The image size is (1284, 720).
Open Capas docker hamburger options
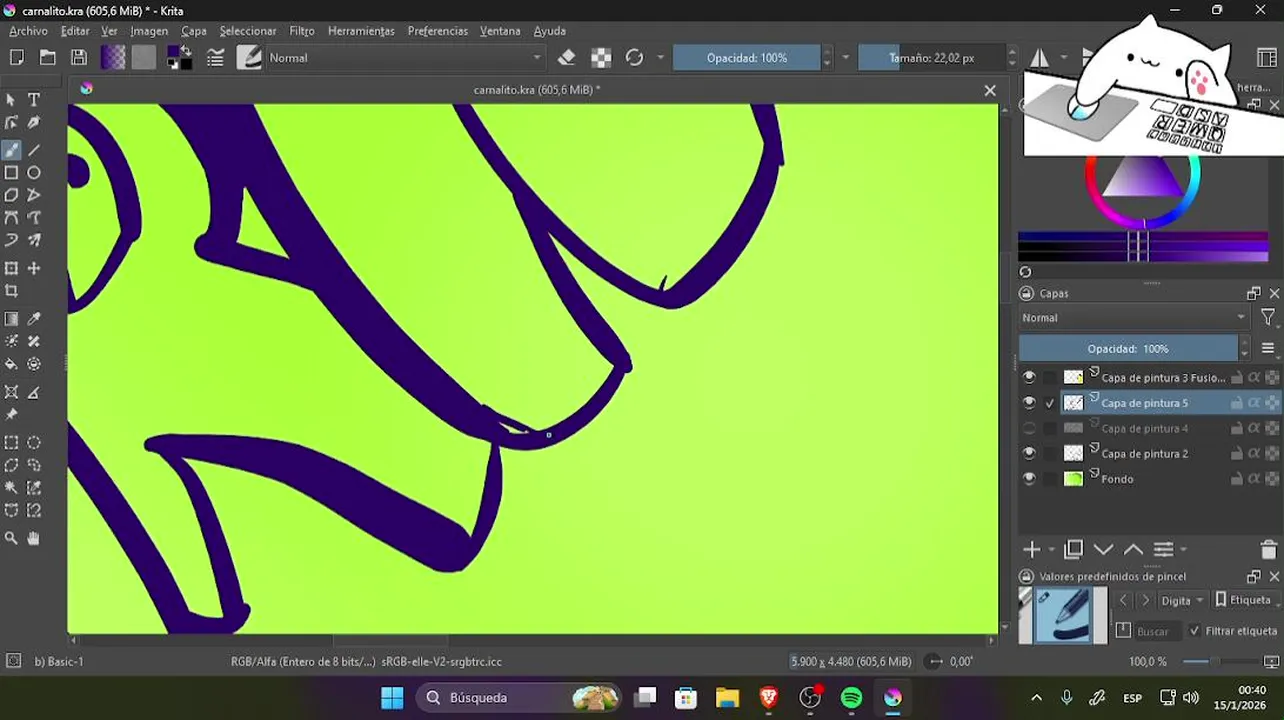click(x=1268, y=348)
